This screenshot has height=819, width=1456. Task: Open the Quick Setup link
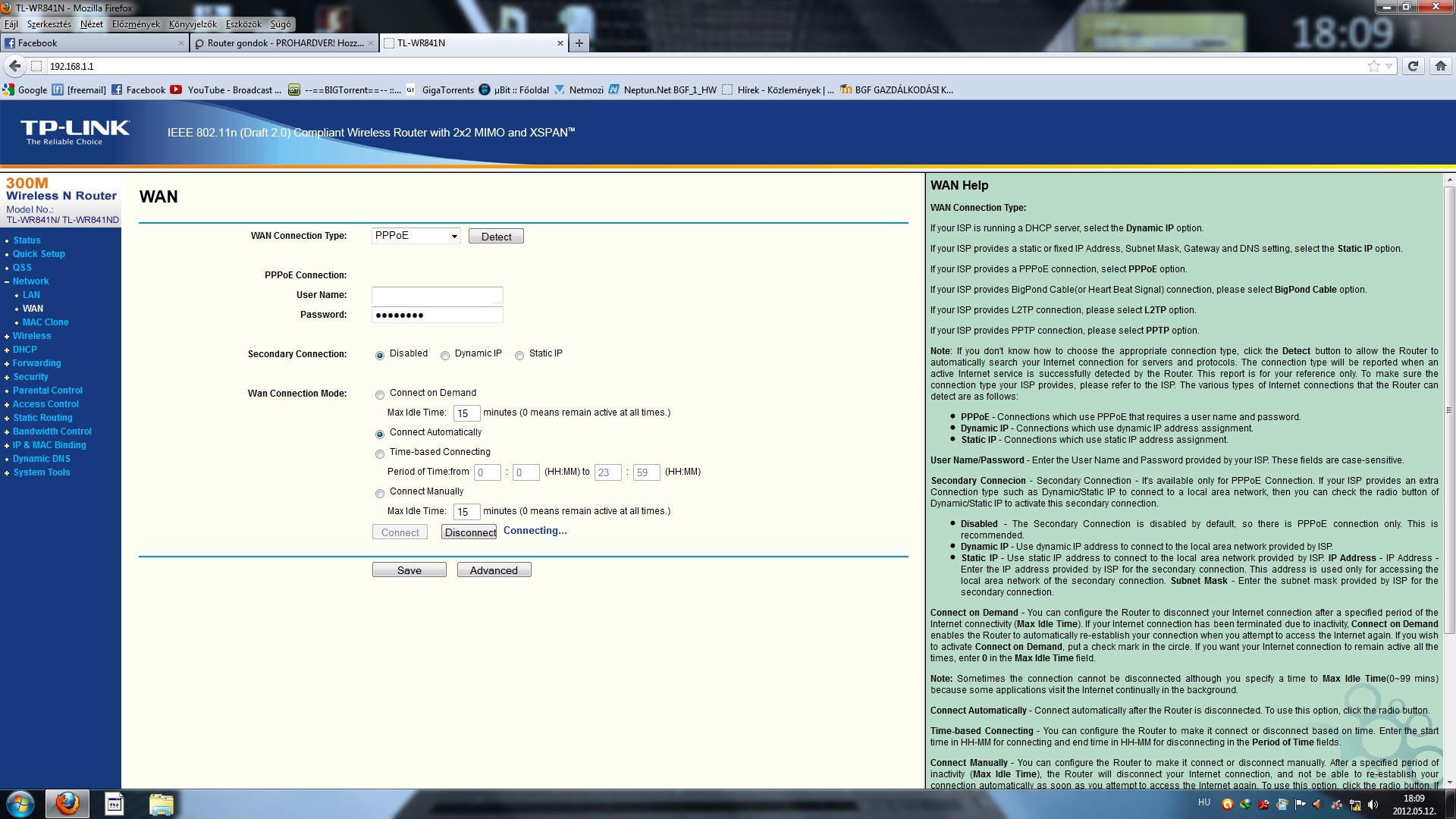click(x=39, y=254)
